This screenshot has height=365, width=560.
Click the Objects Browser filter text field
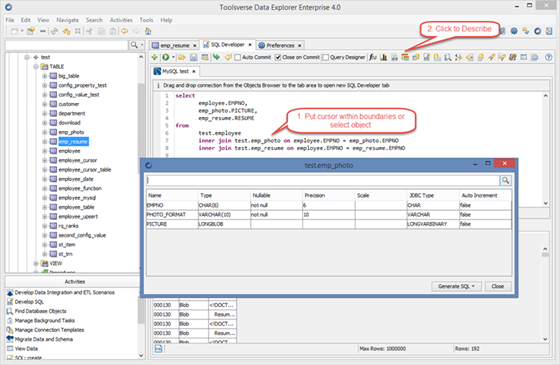[x=66, y=45]
